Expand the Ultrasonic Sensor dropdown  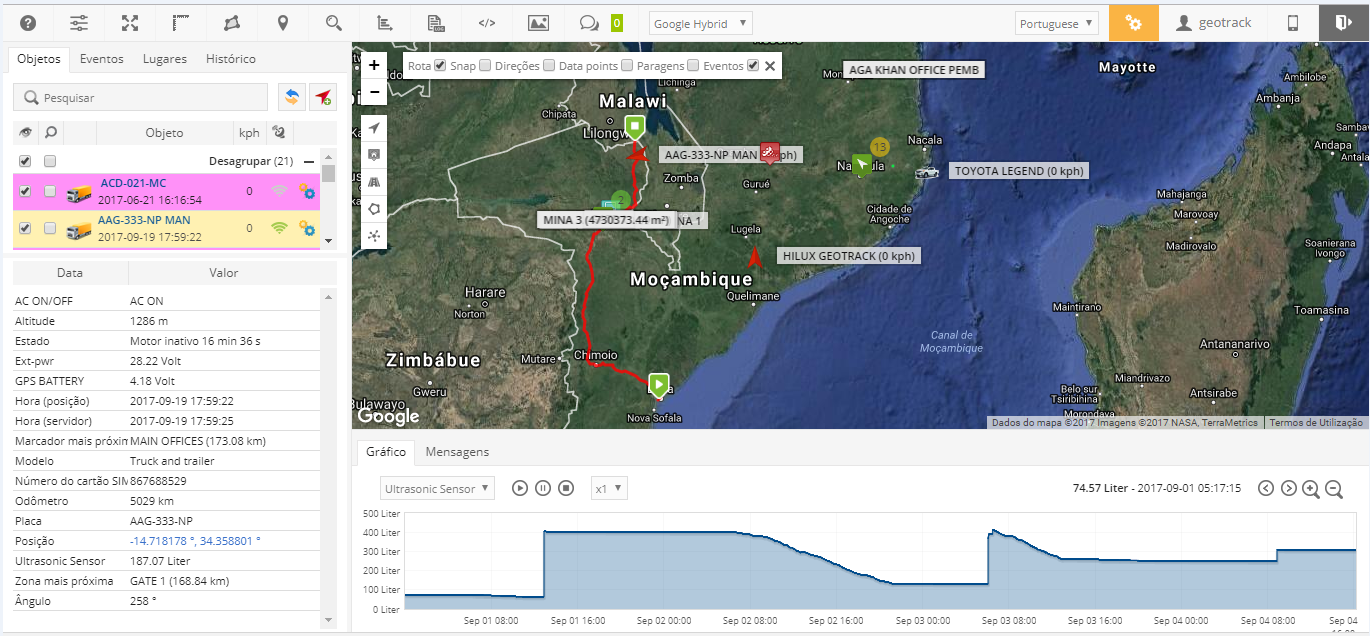point(437,488)
